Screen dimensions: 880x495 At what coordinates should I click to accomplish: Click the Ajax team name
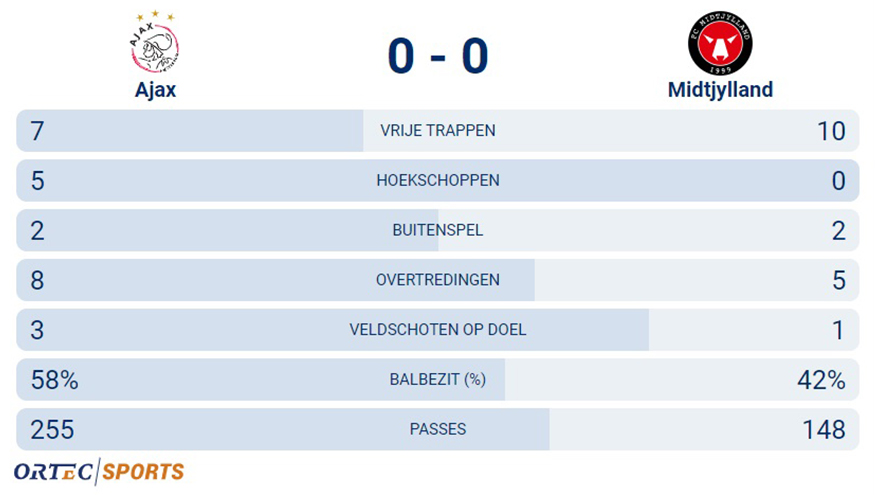click(x=156, y=89)
